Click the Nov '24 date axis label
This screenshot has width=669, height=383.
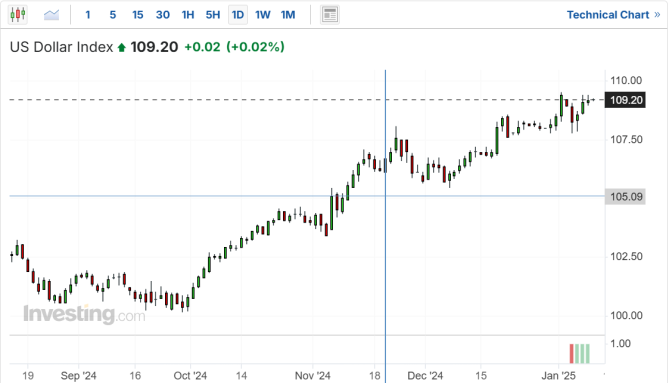(313, 376)
